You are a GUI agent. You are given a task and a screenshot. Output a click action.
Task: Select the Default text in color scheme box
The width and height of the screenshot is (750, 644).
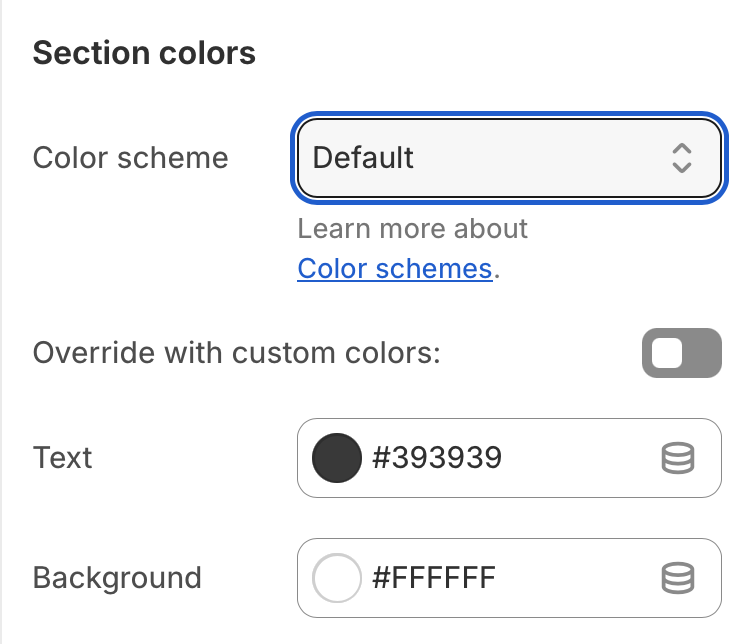click(363, 158)
